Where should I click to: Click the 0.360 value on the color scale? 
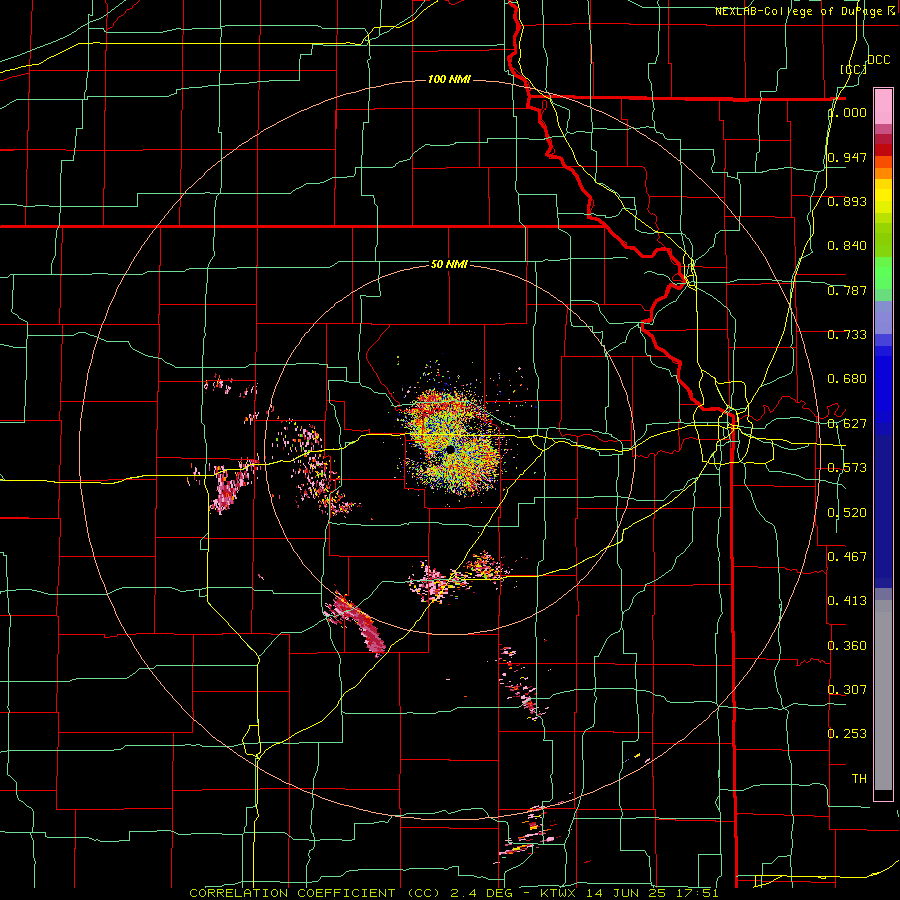(847, 646)
